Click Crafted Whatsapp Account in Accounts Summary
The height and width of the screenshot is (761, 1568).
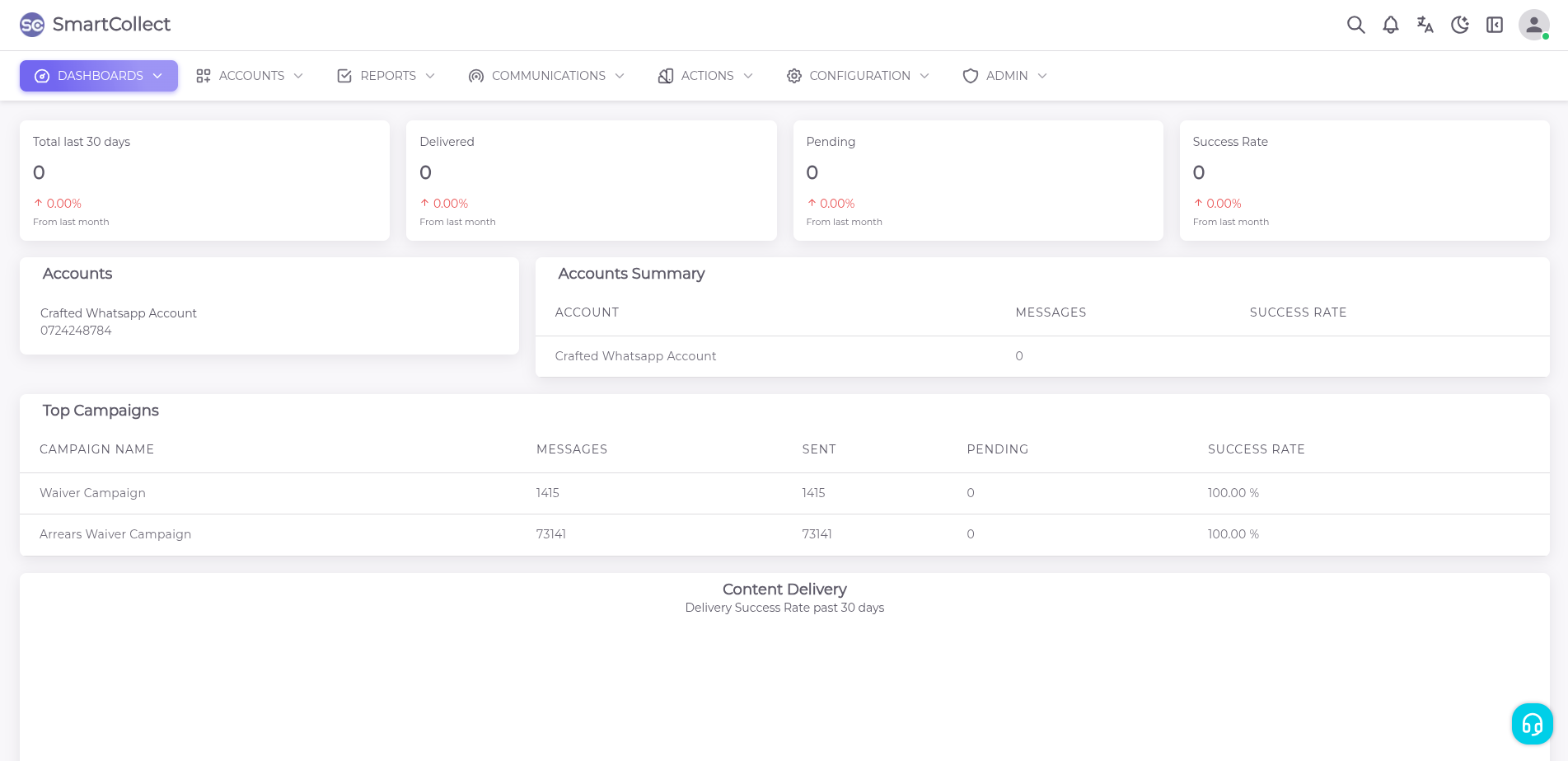(635, 356)
